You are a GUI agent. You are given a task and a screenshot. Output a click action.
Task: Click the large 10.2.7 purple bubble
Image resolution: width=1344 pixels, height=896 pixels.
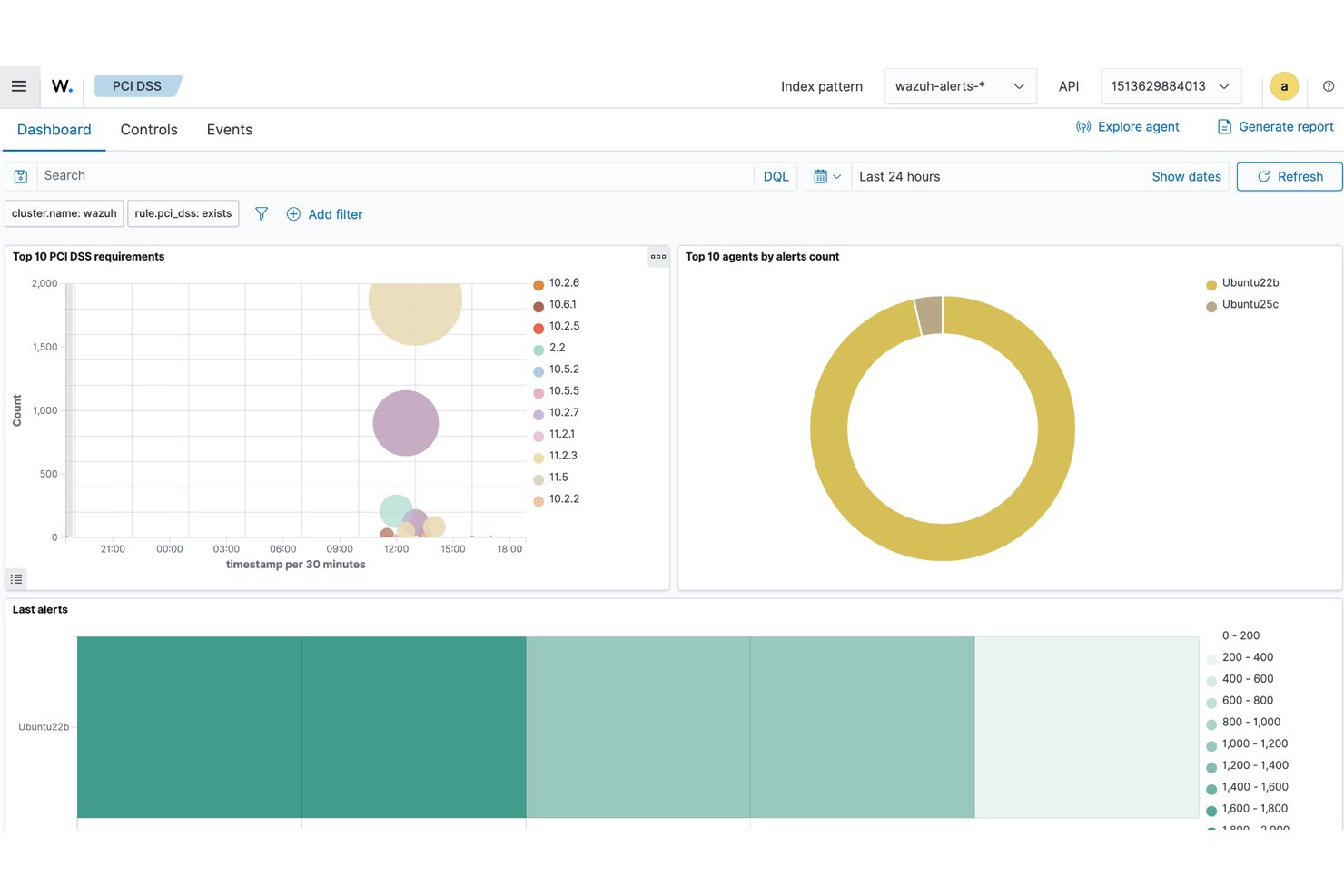coord(406,423)
